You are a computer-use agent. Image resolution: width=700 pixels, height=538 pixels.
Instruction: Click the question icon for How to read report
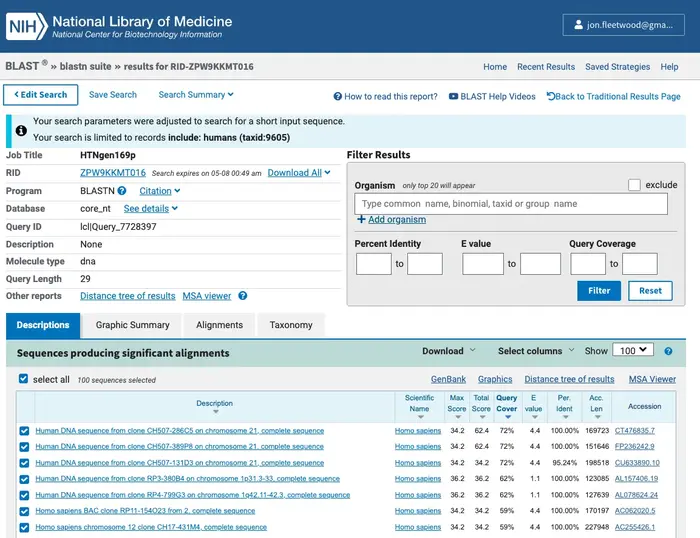tap(338, 96)
